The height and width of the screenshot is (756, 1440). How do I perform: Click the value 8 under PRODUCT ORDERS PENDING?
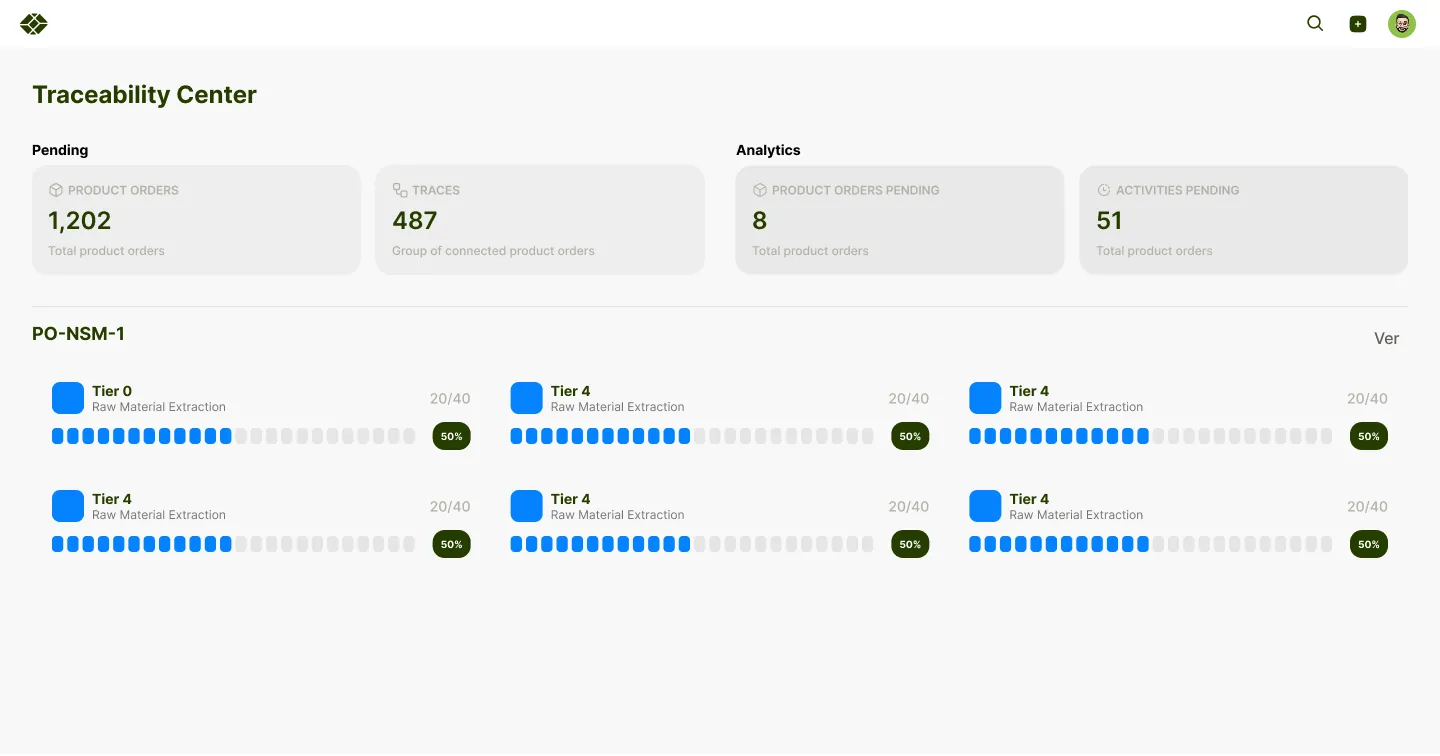(x=760, y=220)
